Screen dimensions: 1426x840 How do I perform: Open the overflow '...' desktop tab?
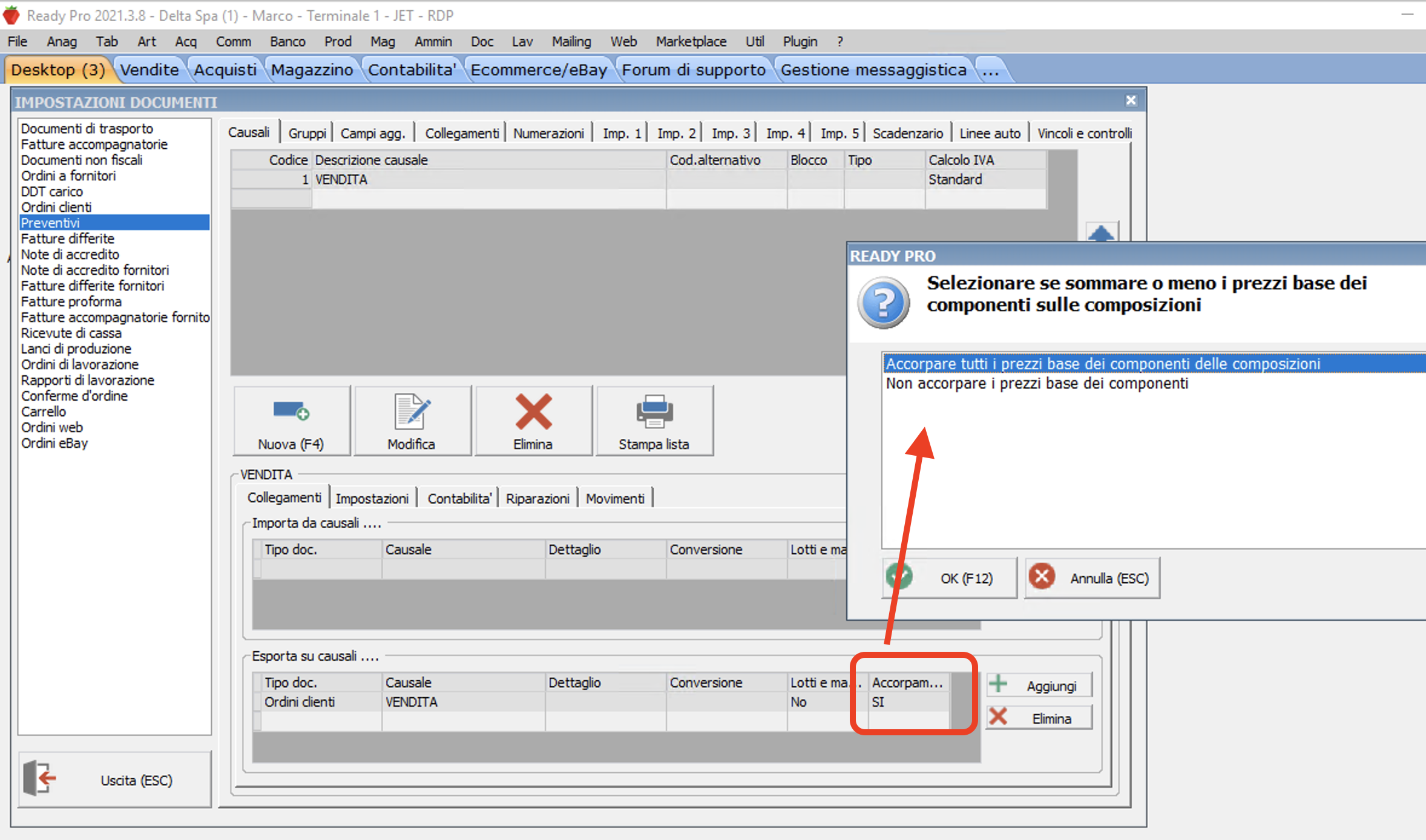[x=991, y=70]
